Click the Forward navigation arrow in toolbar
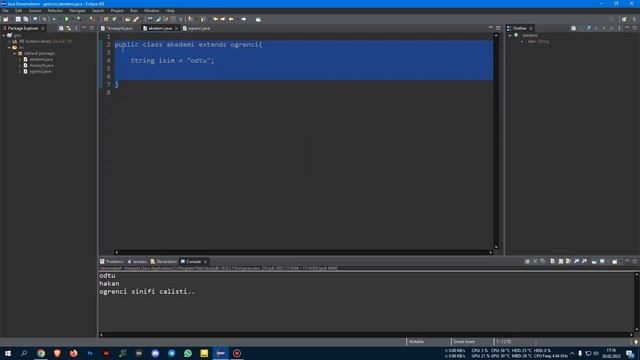Viewport: 640px width, 360px height. click(244, 19)
